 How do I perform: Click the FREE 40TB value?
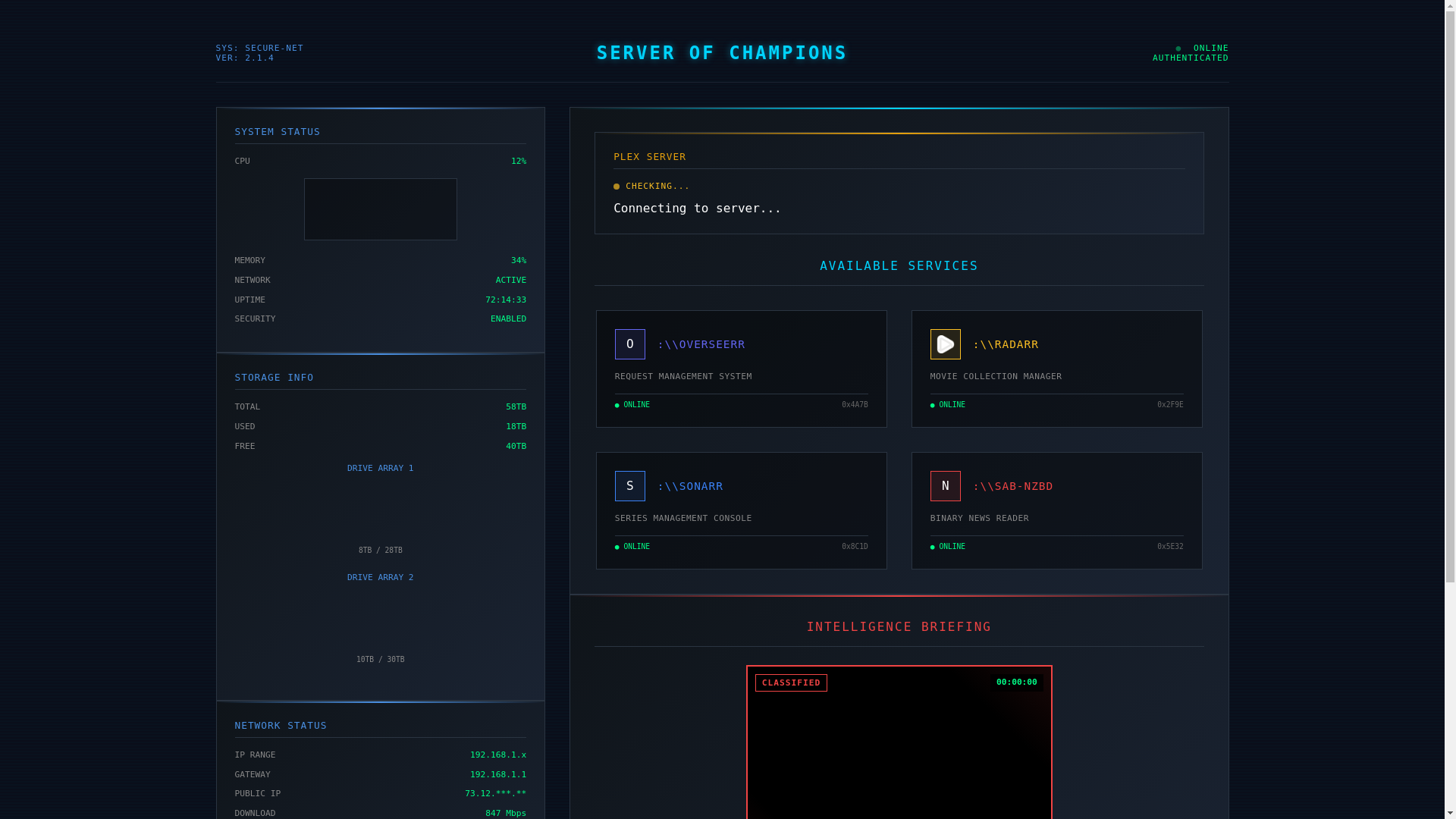[516, 447]
